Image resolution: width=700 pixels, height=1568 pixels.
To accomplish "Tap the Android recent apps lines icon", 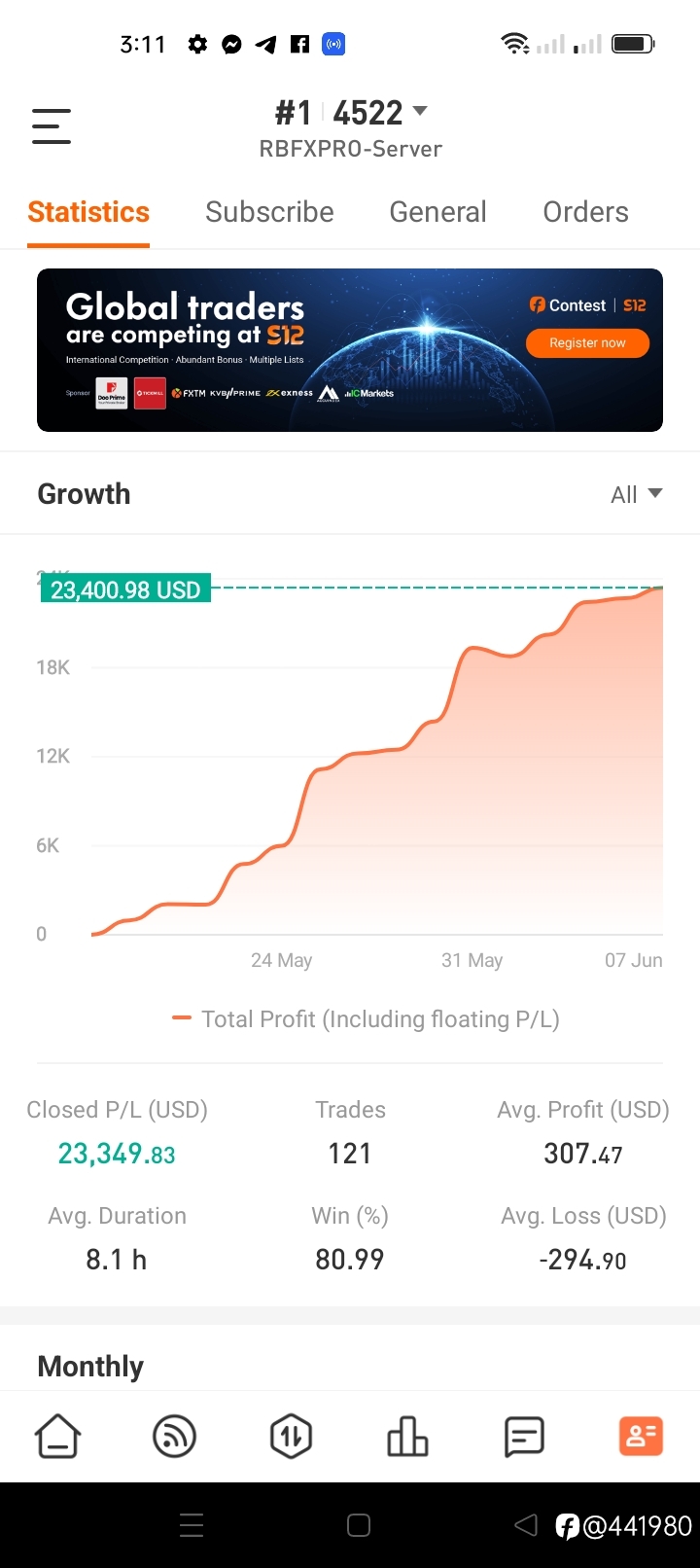I will click(192, 1525).
